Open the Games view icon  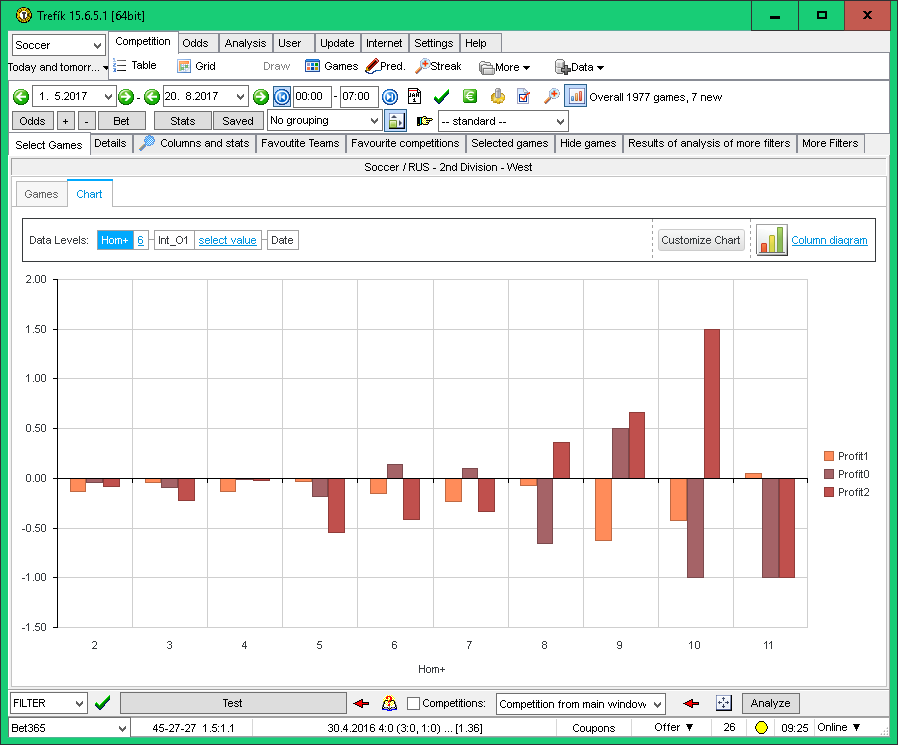(312, 66)
